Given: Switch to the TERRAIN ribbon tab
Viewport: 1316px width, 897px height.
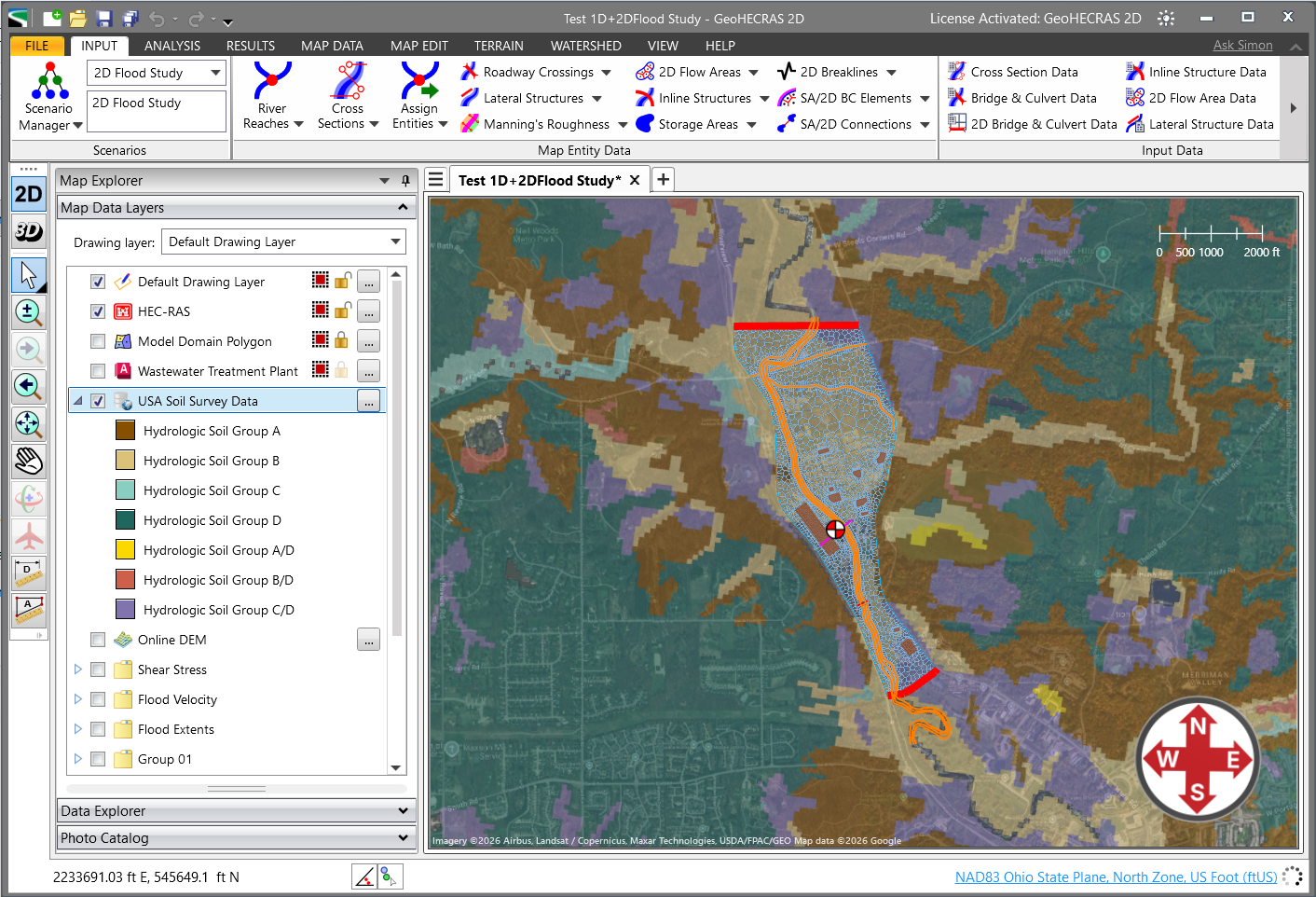Looking at the screenshot, I should click(x=499, y=46).
